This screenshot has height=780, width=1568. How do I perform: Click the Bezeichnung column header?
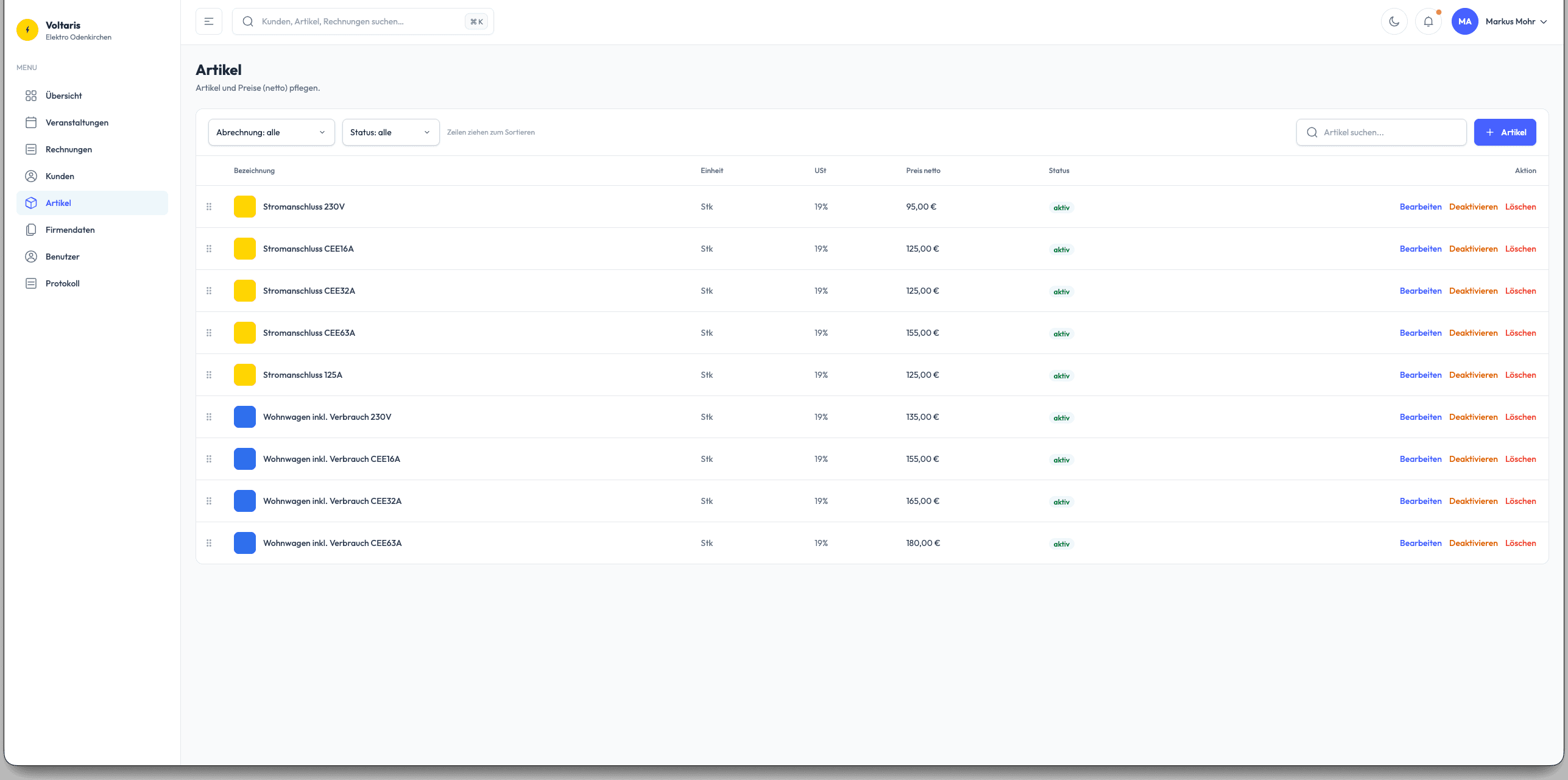click(254, 171)
